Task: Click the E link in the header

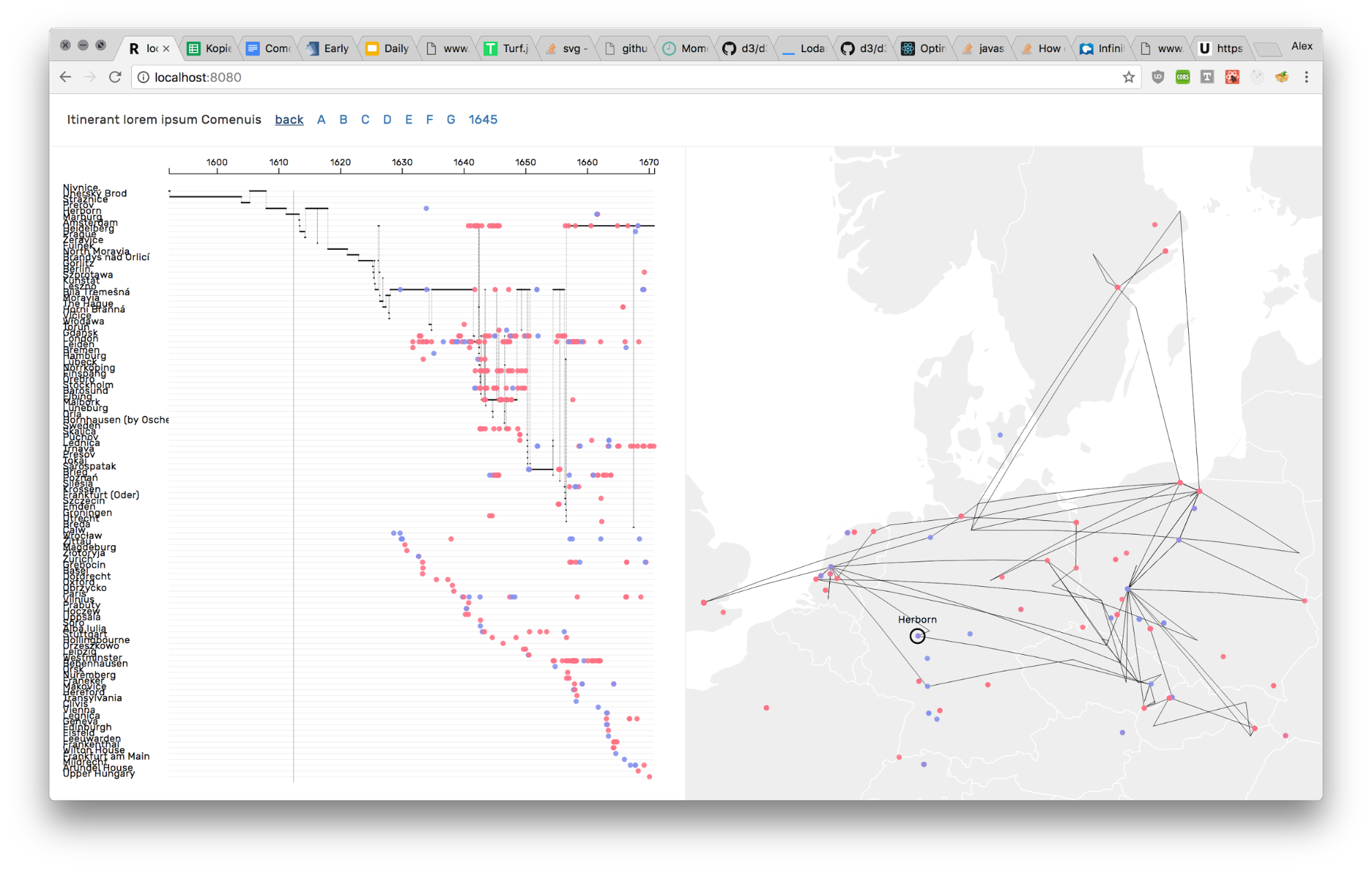Action: click(408, 119)
